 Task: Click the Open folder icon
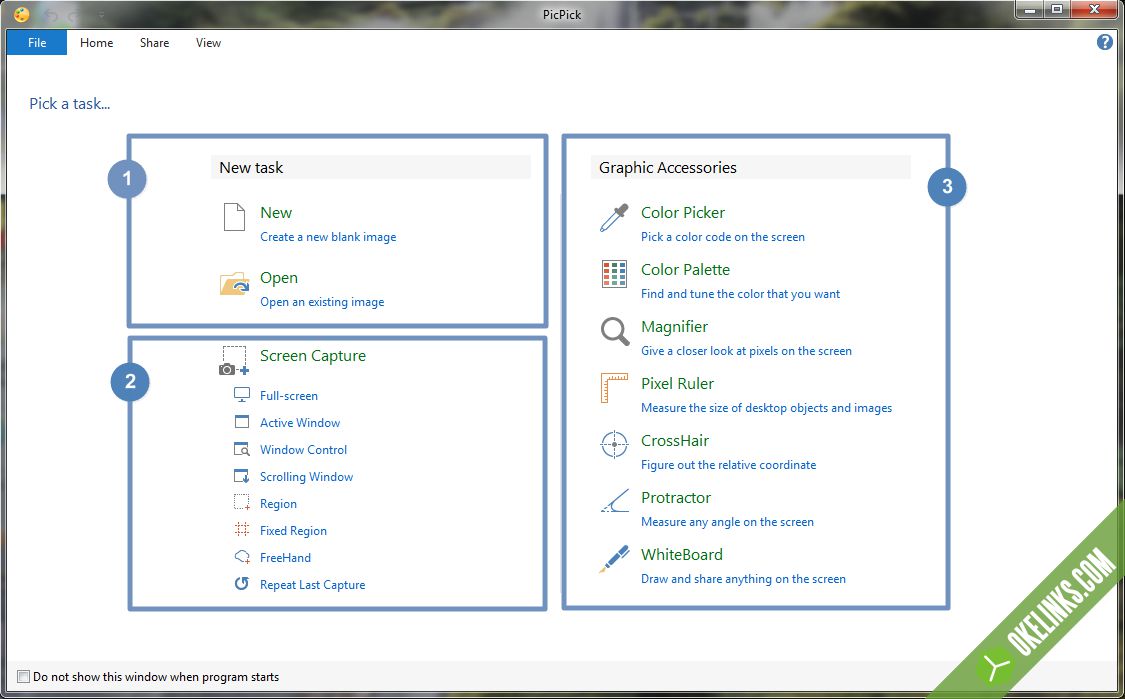point(235,283)
